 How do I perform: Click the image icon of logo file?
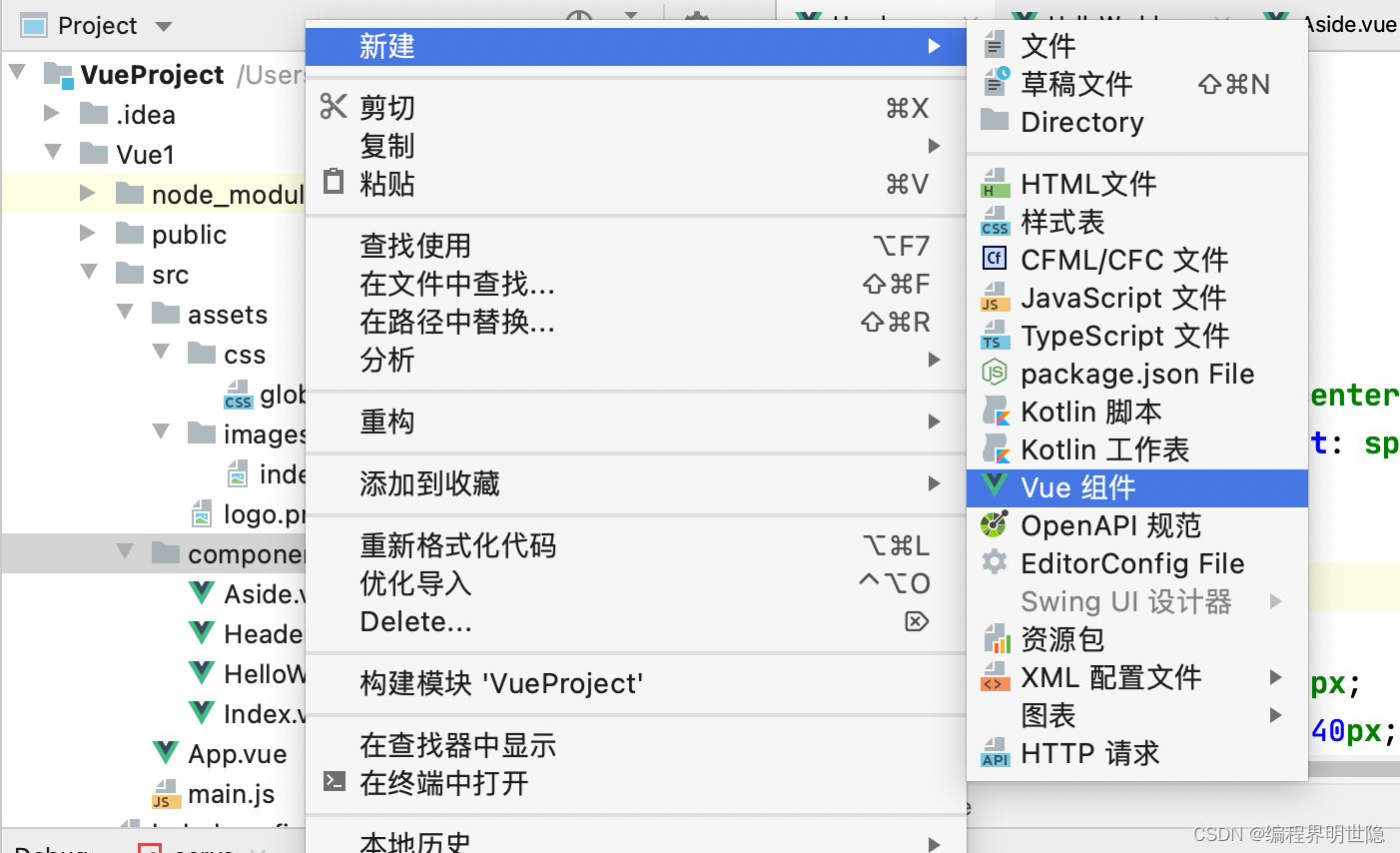pos(202,513)
